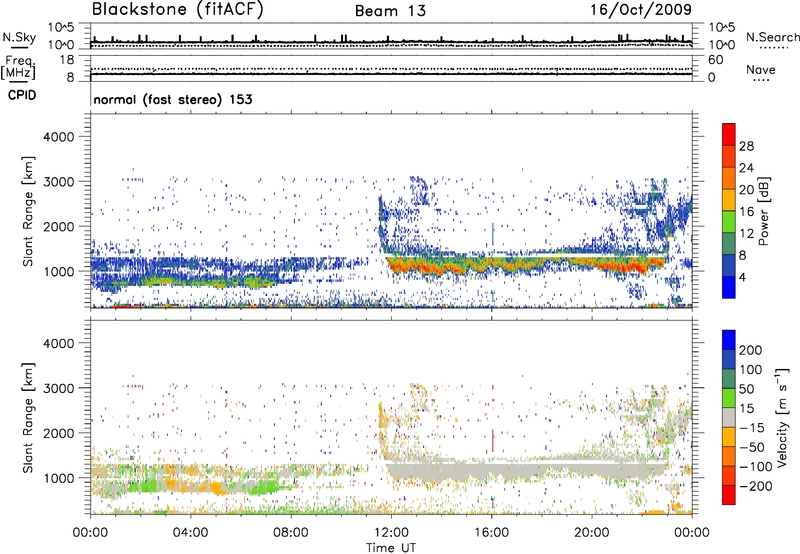Click the '60' label on Nave axis

715,60
